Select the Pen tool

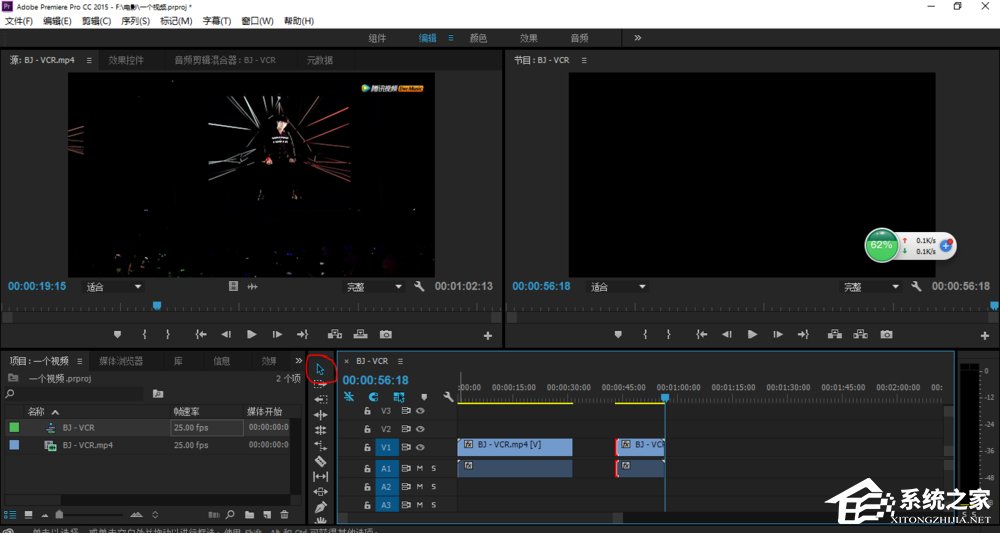(x=320, y=507)
